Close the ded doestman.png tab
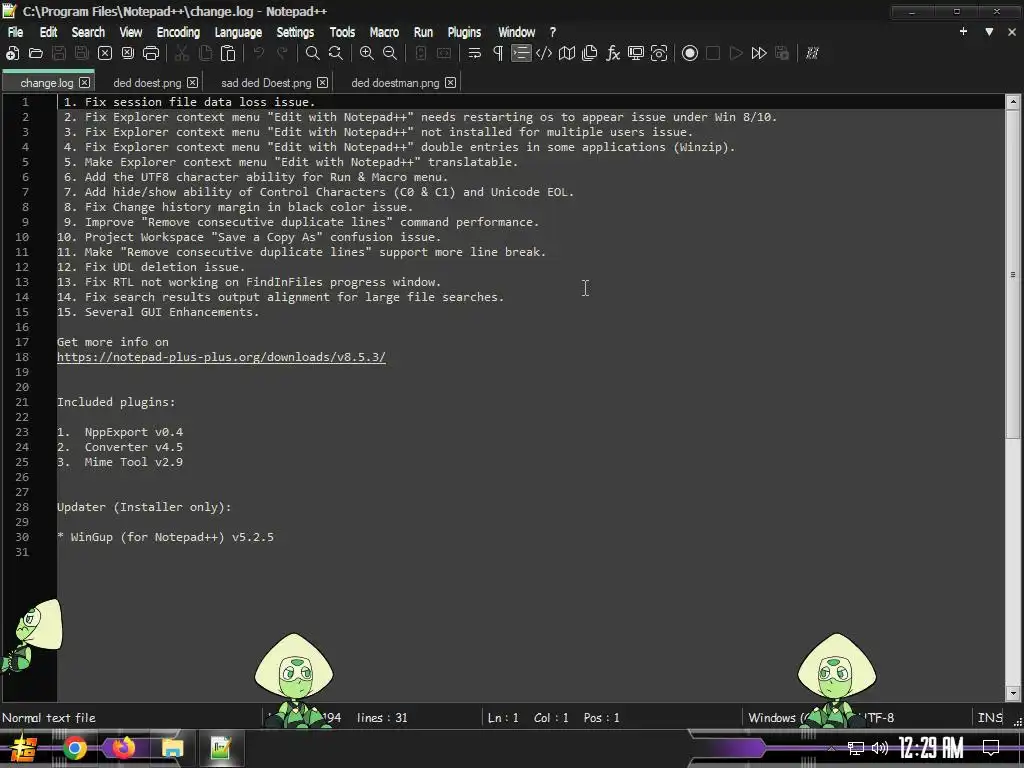 [x=451, y=83]
